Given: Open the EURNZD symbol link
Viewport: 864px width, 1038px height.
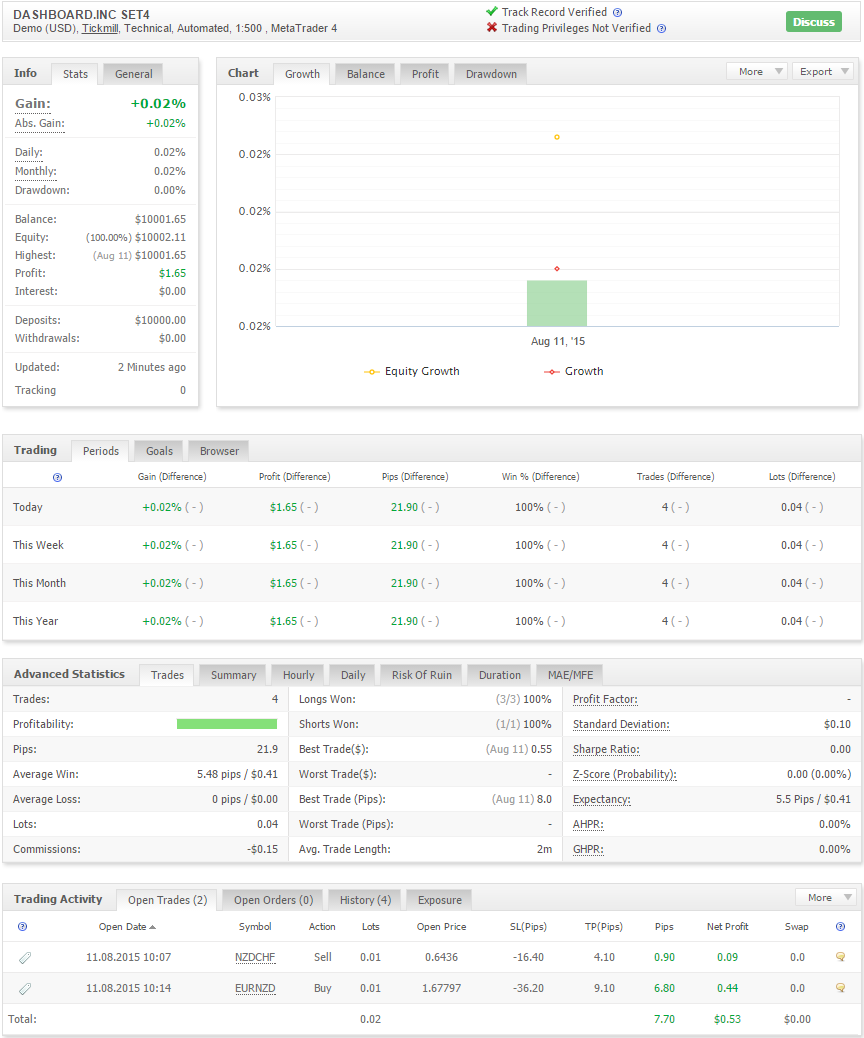Looking at the screenshot, I should click(x=255, y=988).
